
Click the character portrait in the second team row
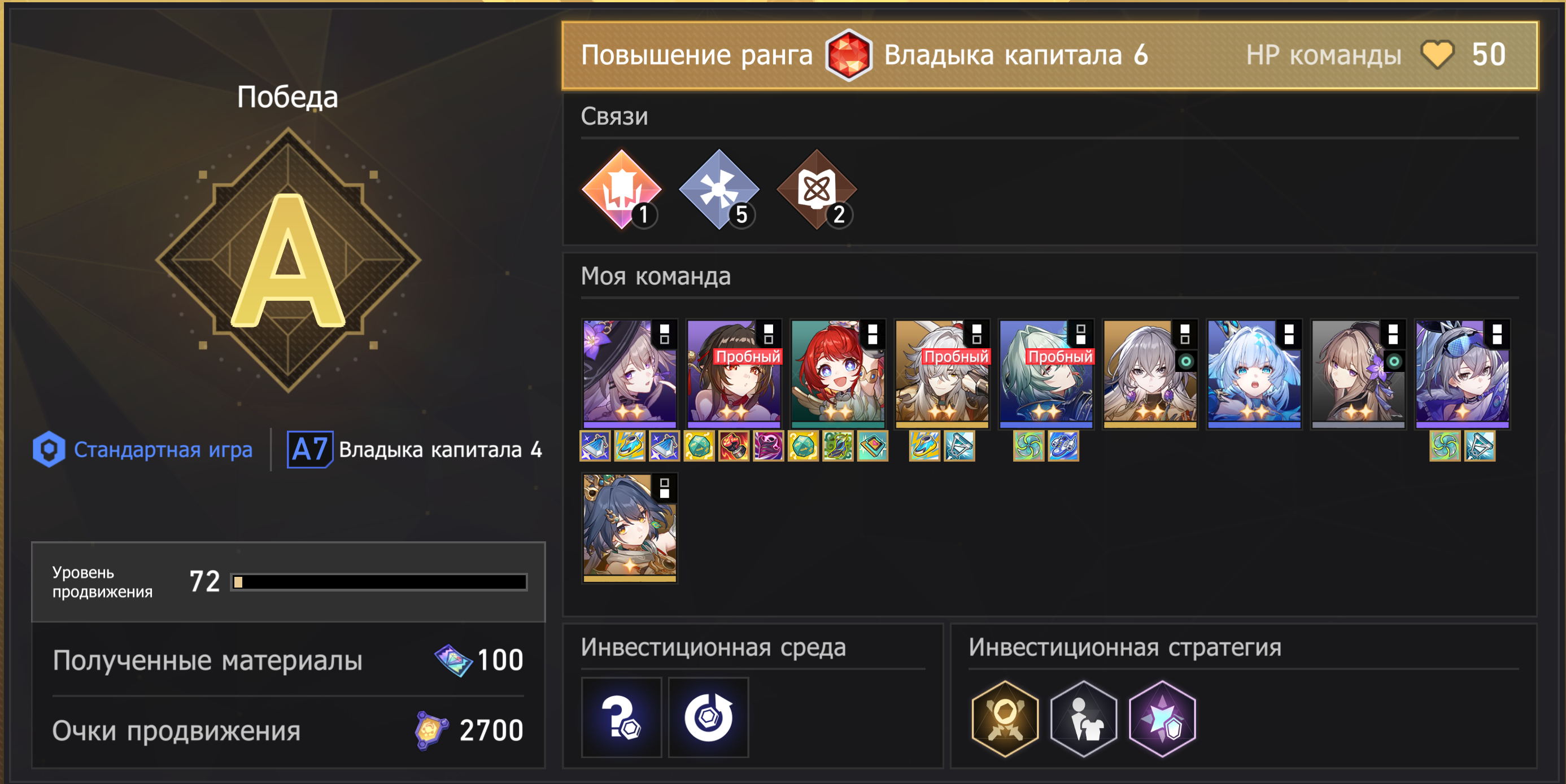630,528
